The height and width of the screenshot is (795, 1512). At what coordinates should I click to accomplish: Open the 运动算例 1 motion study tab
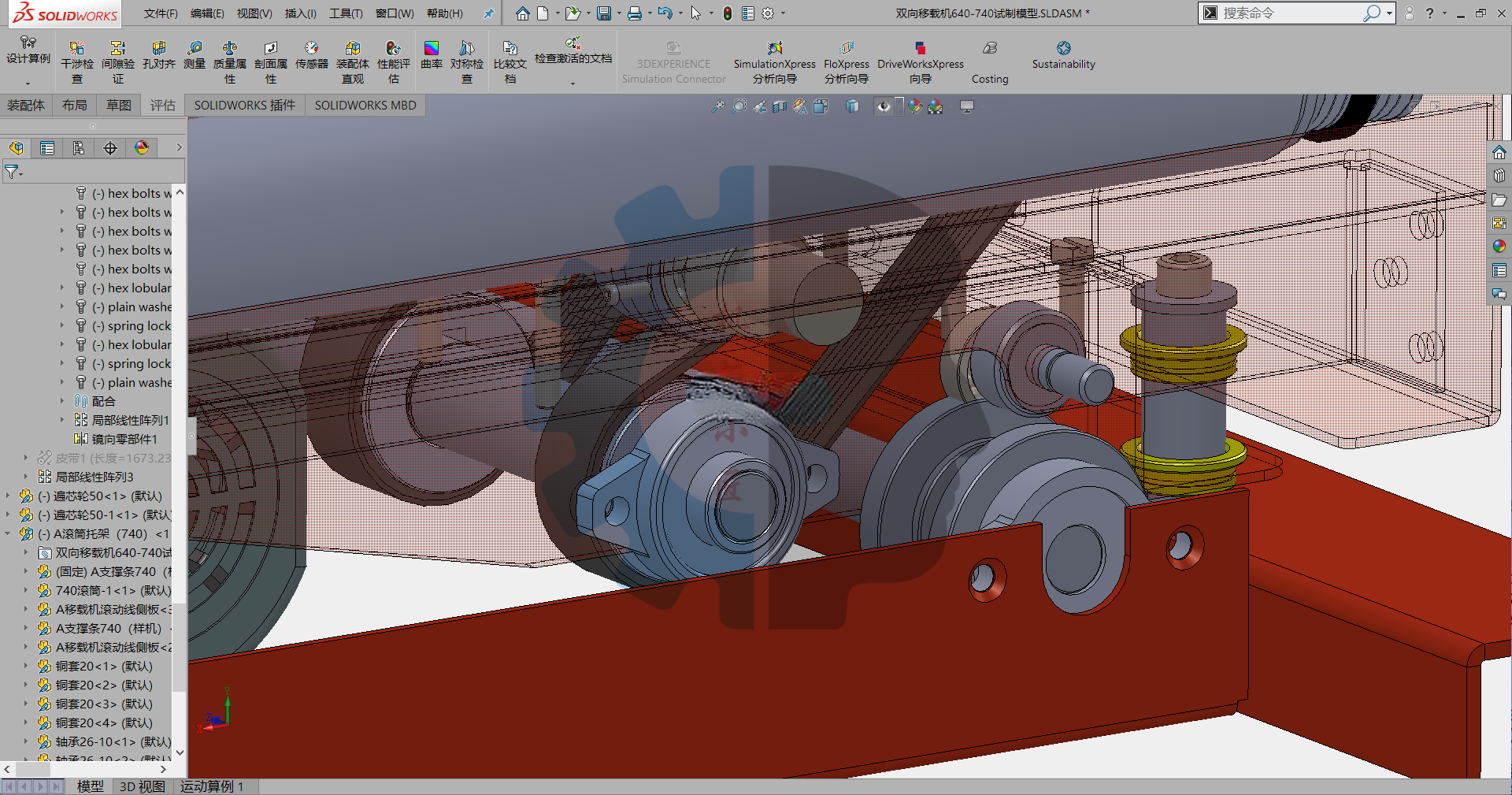point(212,786)
